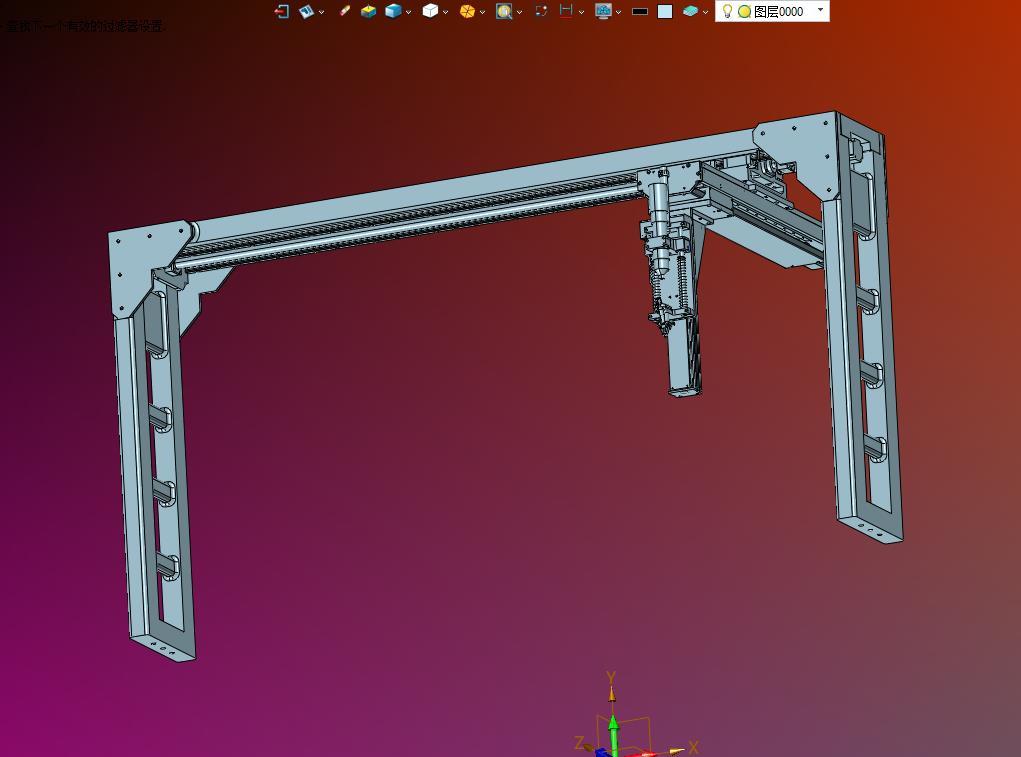Select the dimension measure tool

click(x=566, y=11)
